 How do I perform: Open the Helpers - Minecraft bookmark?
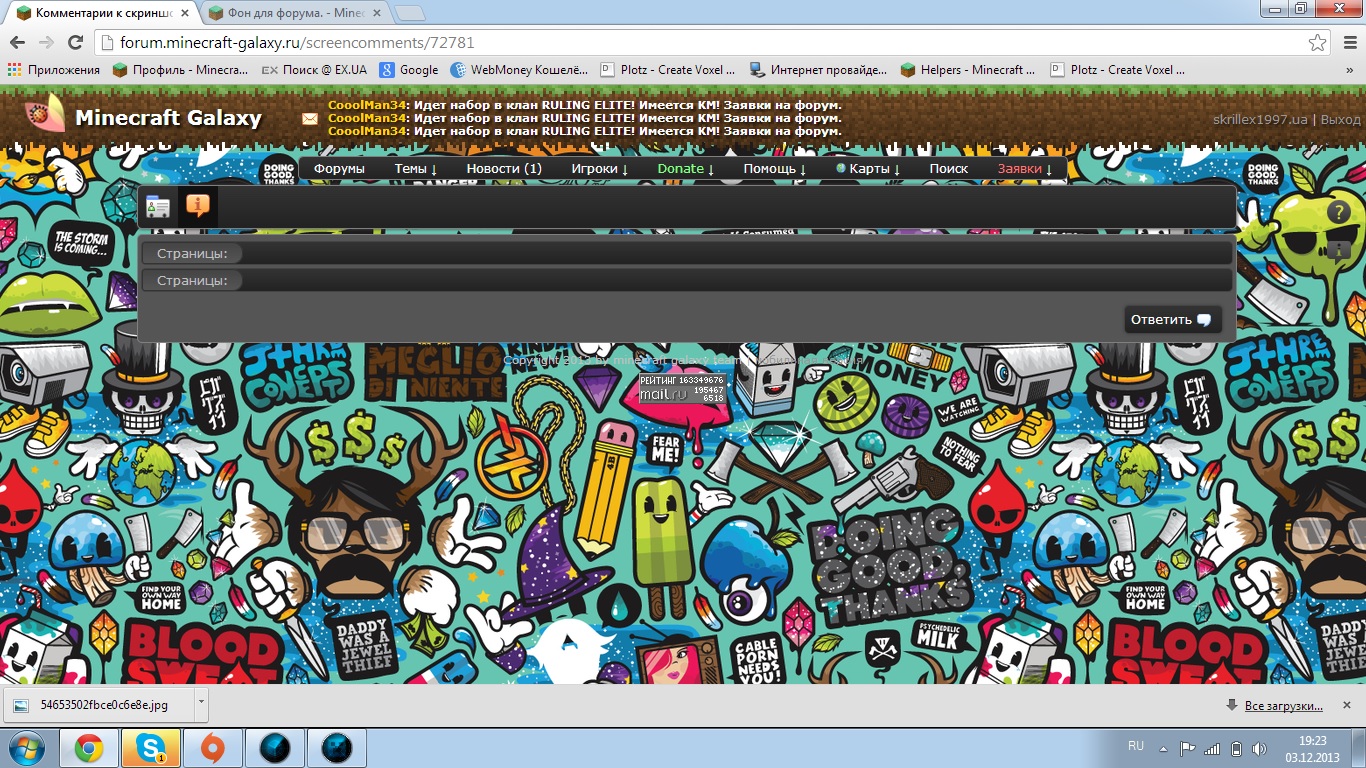(x=969, y=70)
